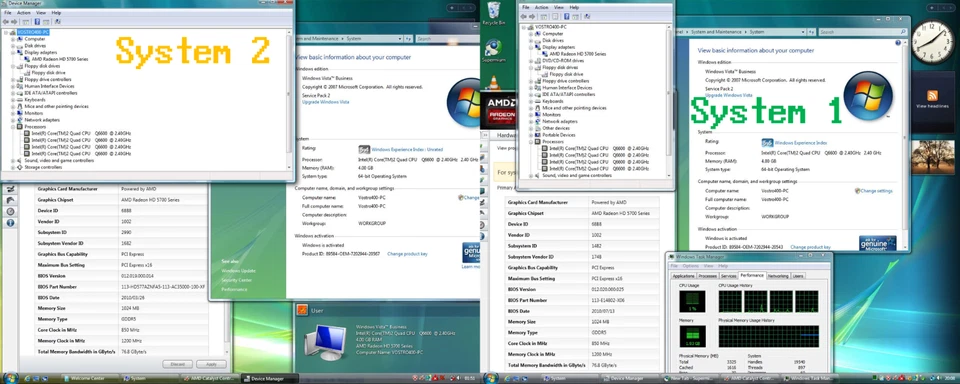The width and height of the screenshot is (960, 384).
Task: Switch to Networking tab in Task Manager
Action: click(x=778, y=276)
